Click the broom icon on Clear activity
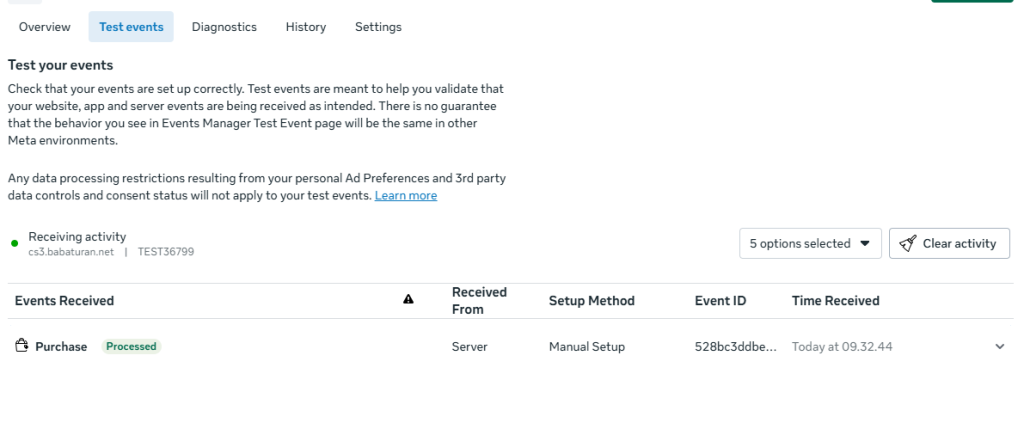The image size is (1024, 423). (907, 243)
